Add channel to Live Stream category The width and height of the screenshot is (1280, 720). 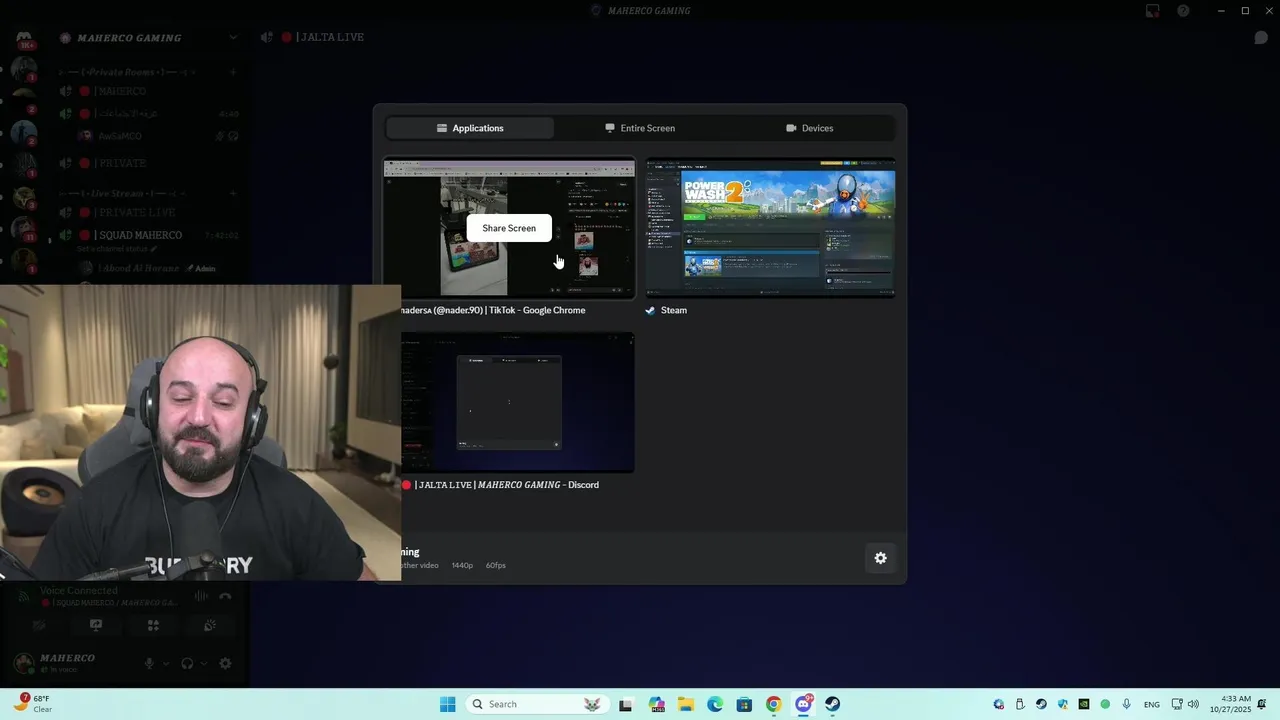click(x=233, y=193)
